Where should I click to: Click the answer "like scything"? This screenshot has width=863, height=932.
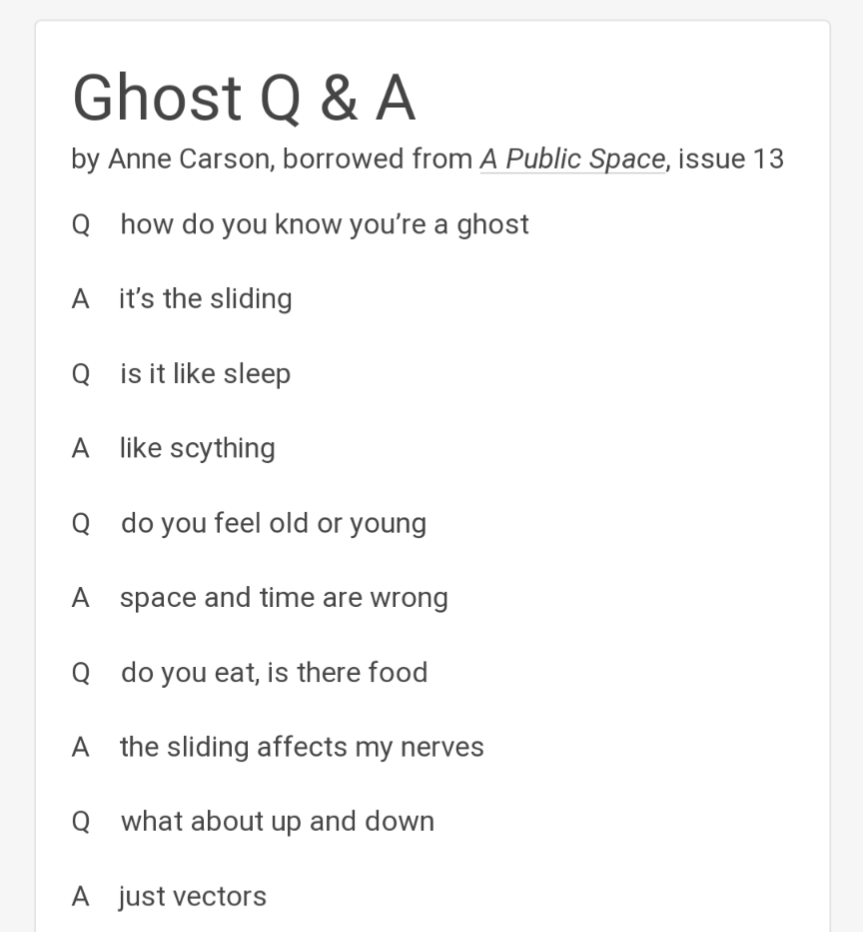197,448
